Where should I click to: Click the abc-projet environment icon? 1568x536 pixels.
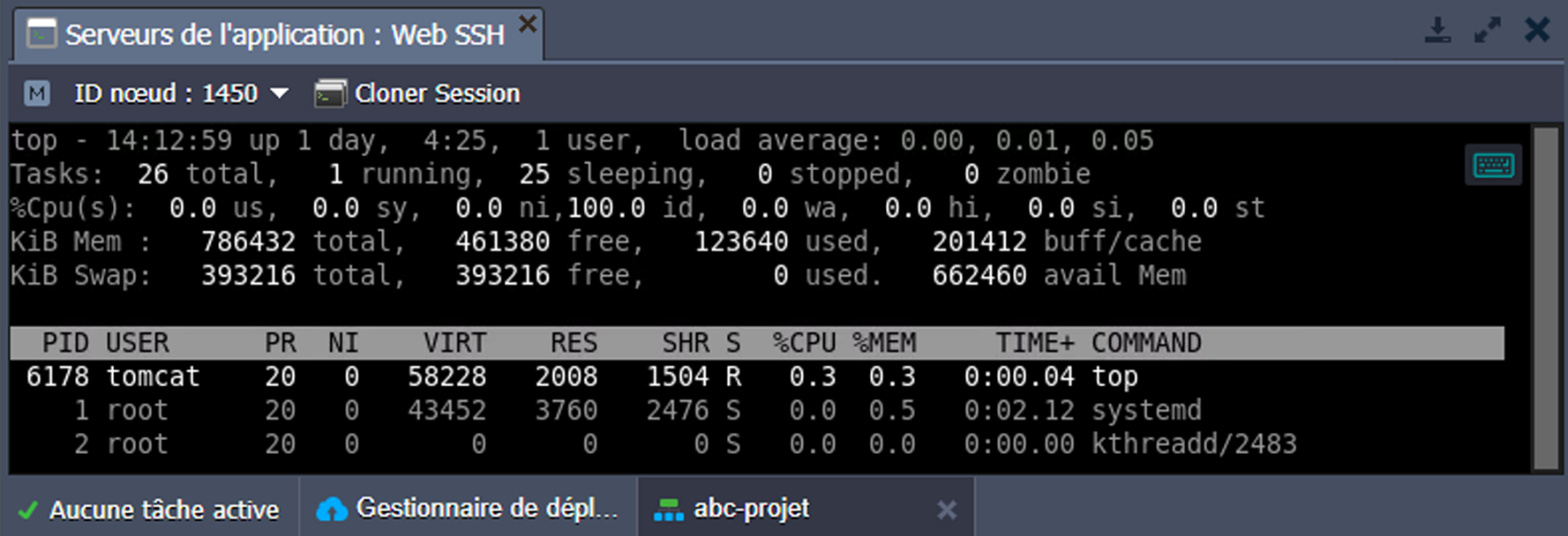coord(668,509)
